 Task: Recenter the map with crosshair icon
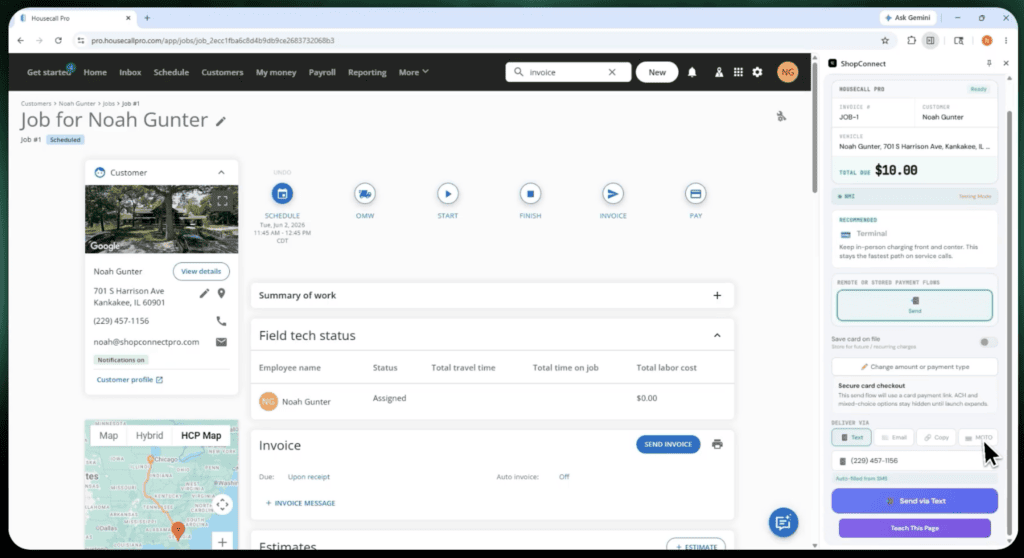point(223,504)
